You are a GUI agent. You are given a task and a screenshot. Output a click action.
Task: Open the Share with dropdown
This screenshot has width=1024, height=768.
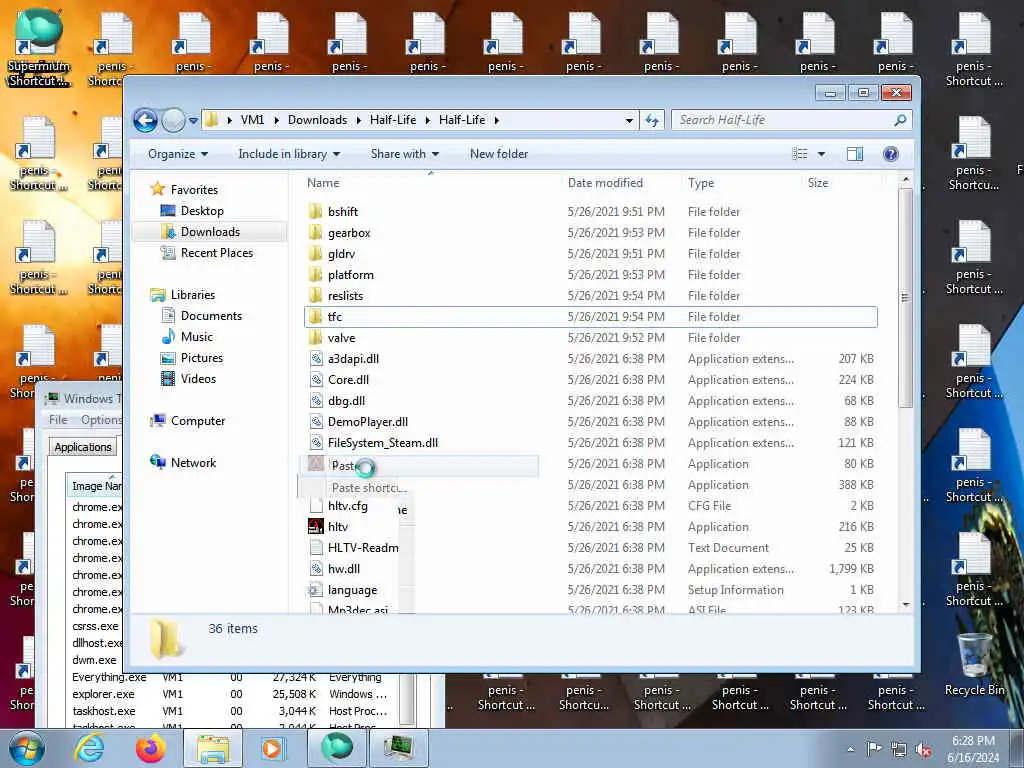[x=404, y=154]
